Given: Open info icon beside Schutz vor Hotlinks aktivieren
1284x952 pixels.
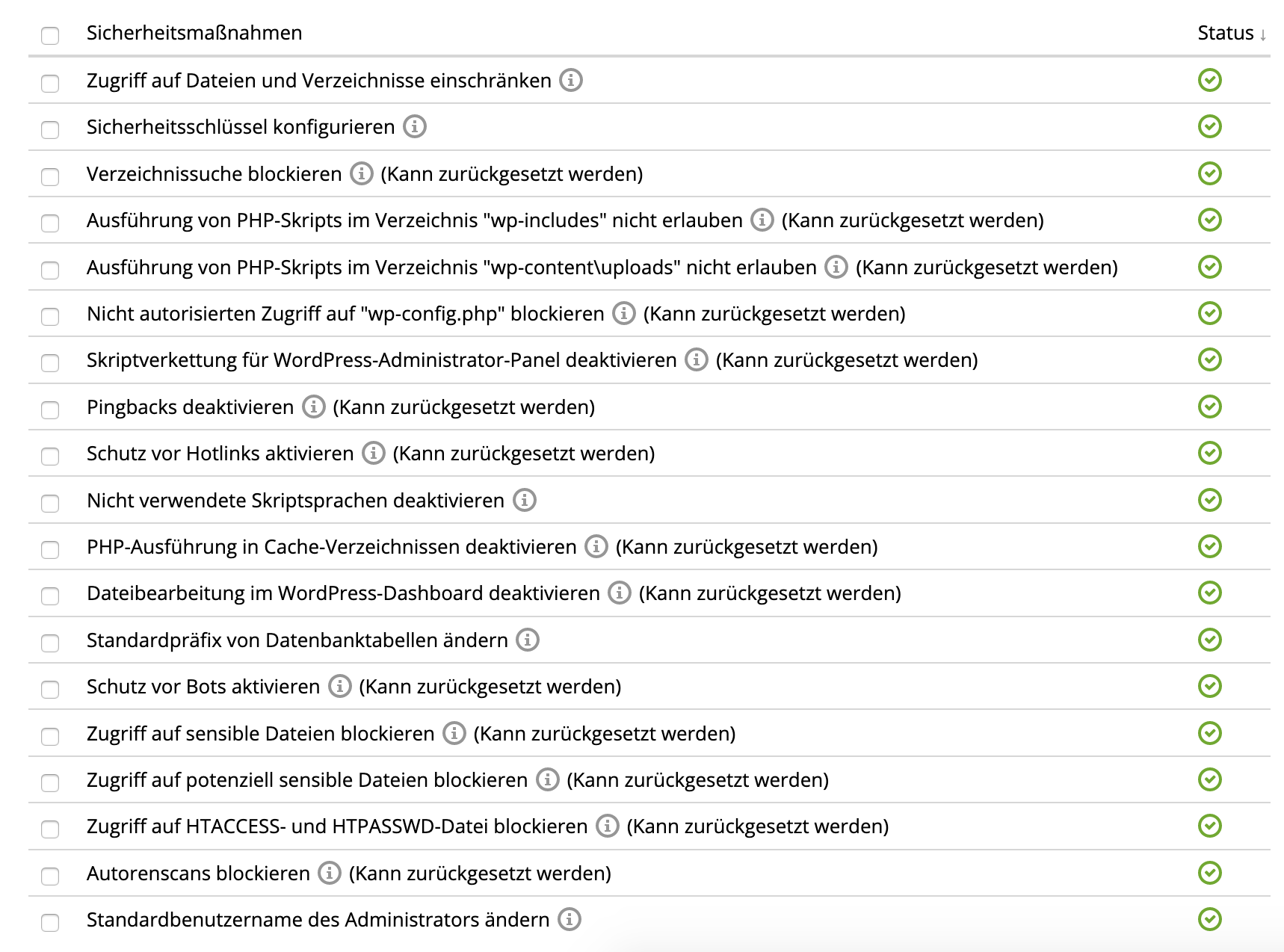Looking at the screenshot, I should [x=374, y=453].
